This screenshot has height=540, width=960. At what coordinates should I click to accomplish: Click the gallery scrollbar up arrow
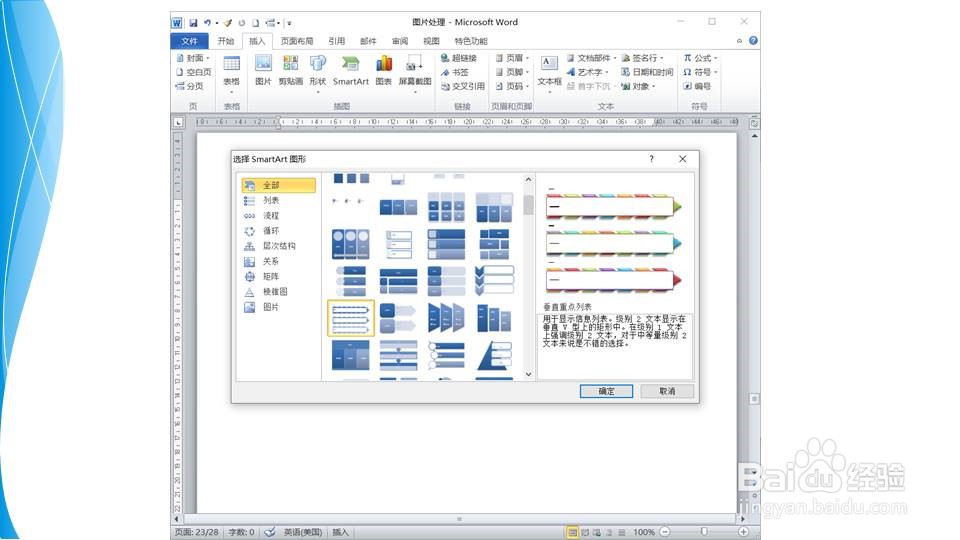click(x=528, y=180)
